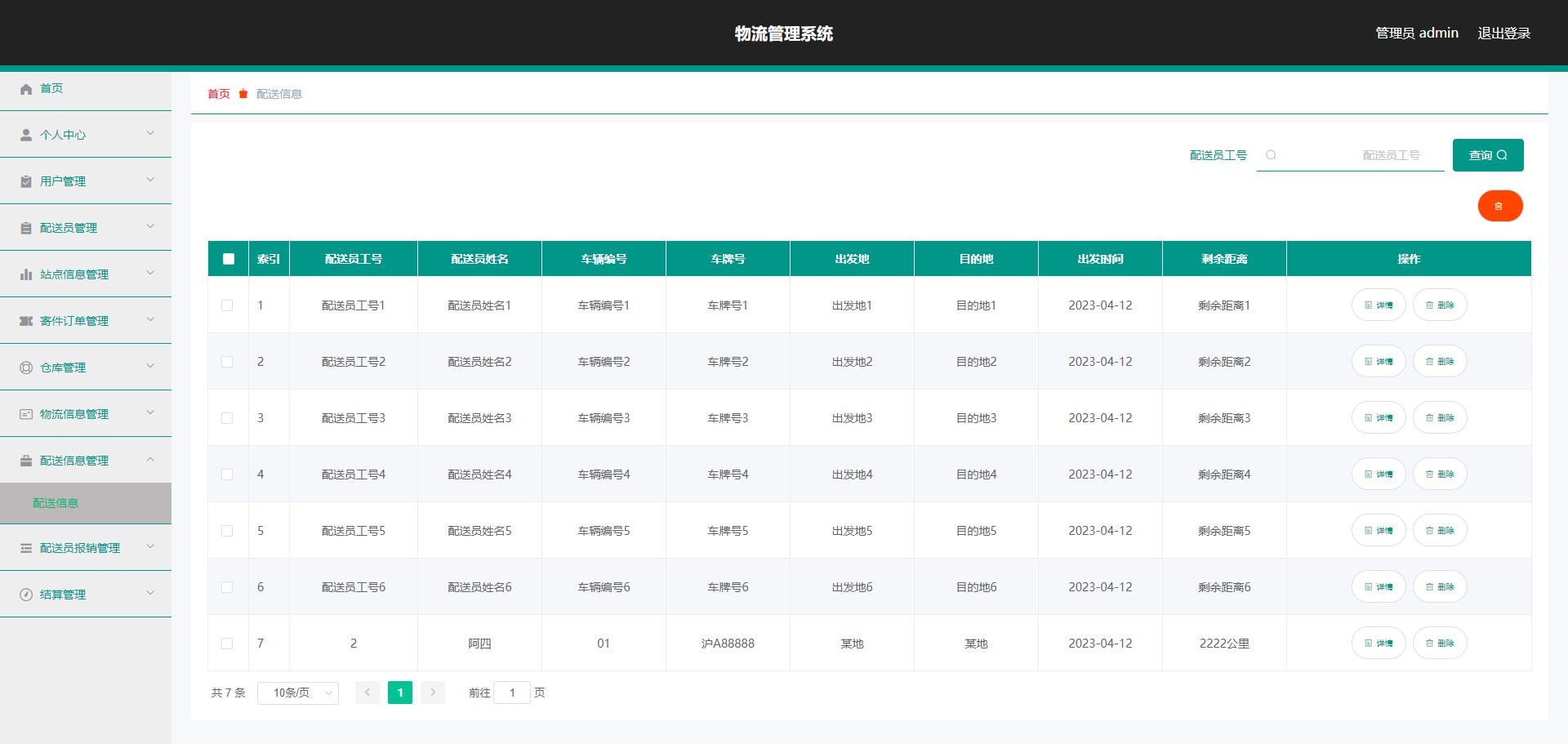Open the 寄件订单管理 menu label
Screen dimensions: 1568x744
tap(74, 321)
